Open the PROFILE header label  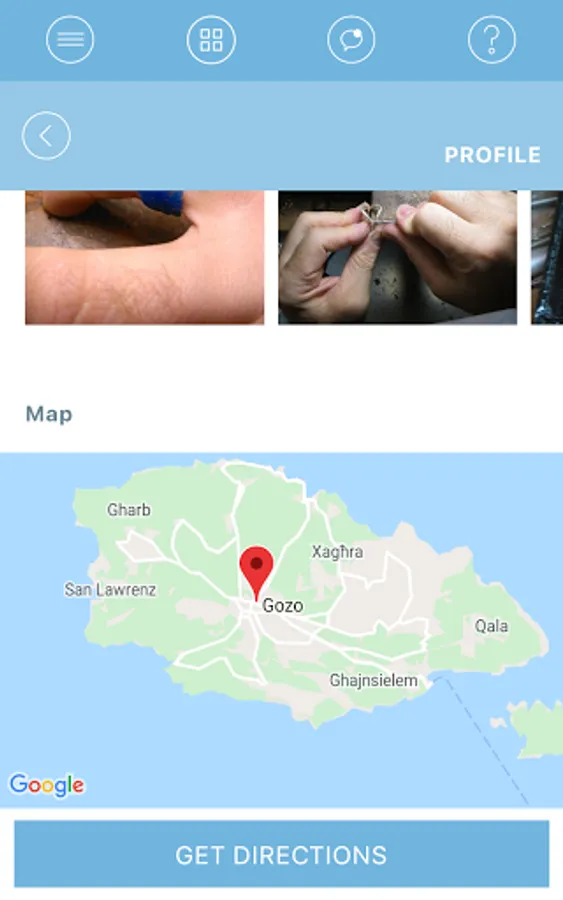pos(492,155)
